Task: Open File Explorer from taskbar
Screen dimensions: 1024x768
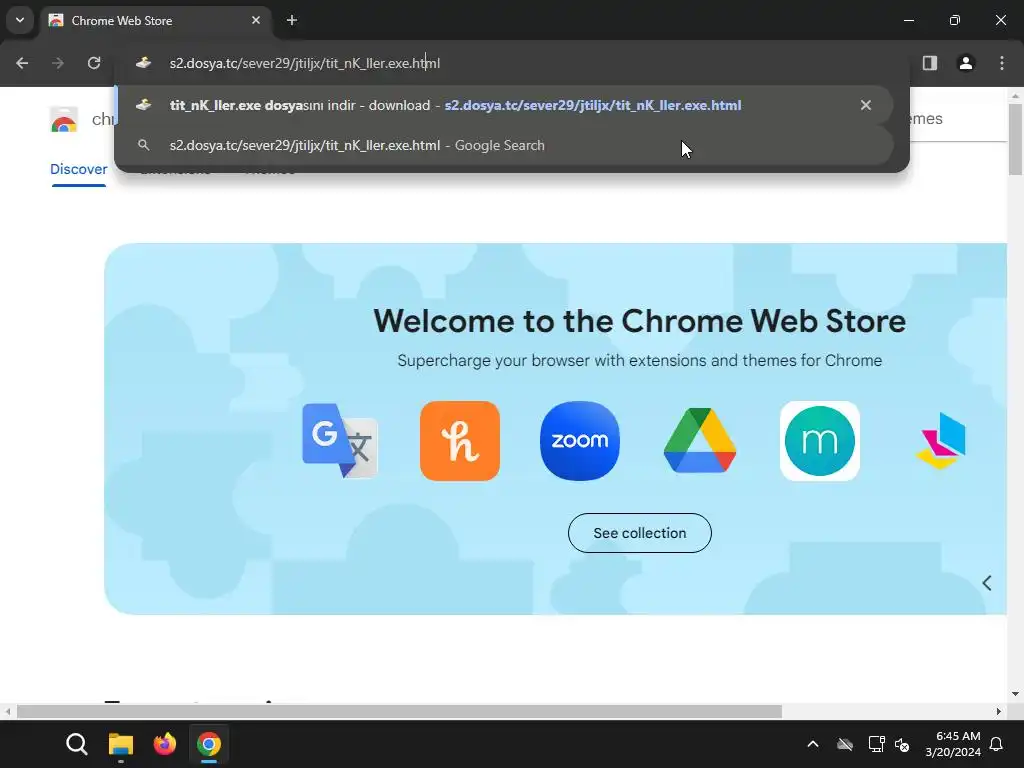Action: tap(121, 744)
